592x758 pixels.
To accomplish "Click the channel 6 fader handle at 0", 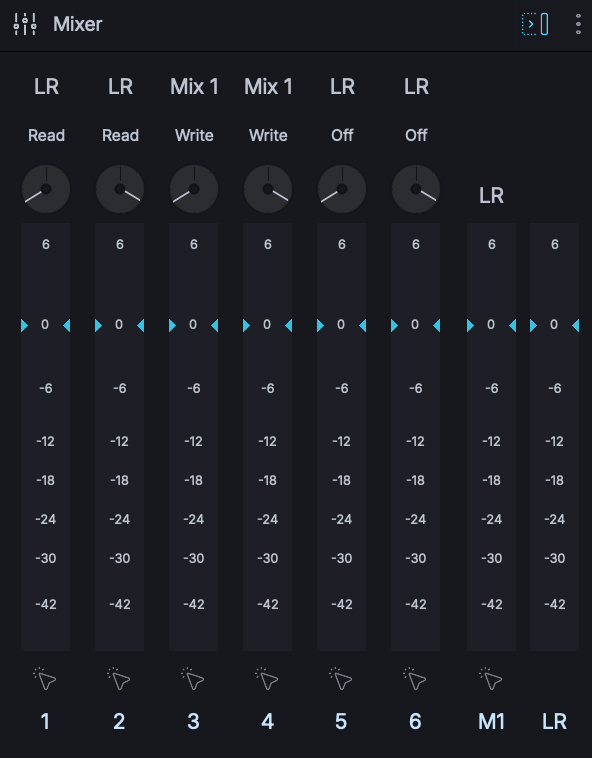I will pyautogui.click(x=415, y=325).
